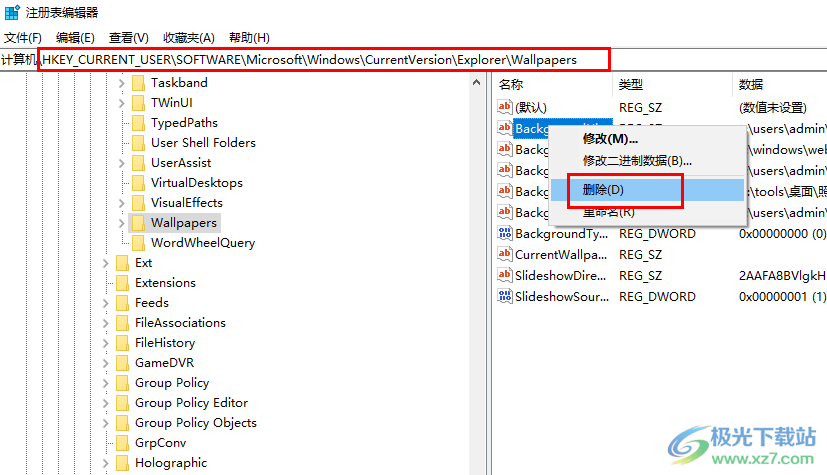The width and height of the screenshot is (827, 475).
Task: Open the 帮助(H) menu
Action: coord(249,38)
